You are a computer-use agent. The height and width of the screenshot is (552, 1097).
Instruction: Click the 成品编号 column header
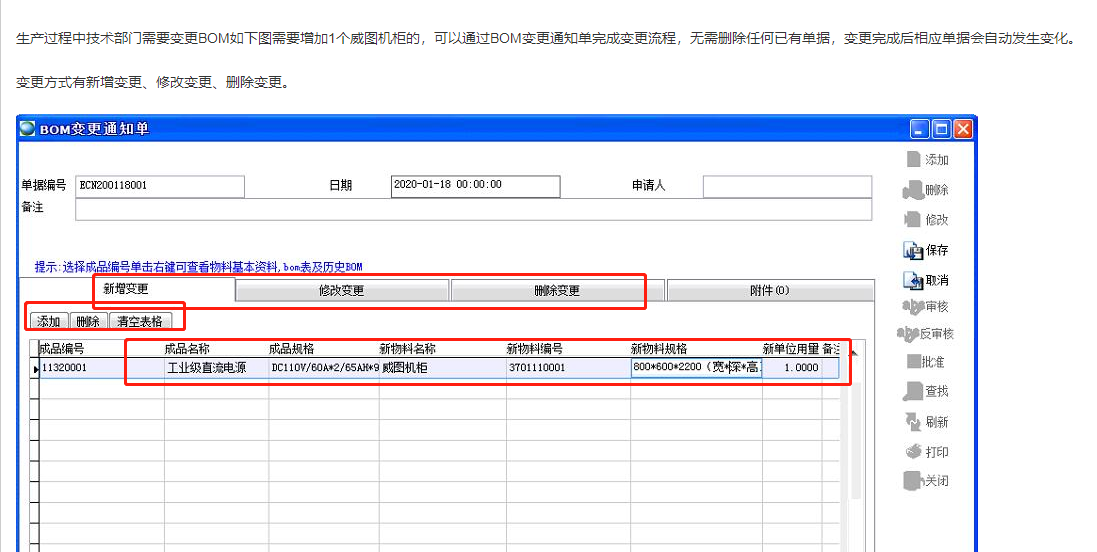coord(102,348)
